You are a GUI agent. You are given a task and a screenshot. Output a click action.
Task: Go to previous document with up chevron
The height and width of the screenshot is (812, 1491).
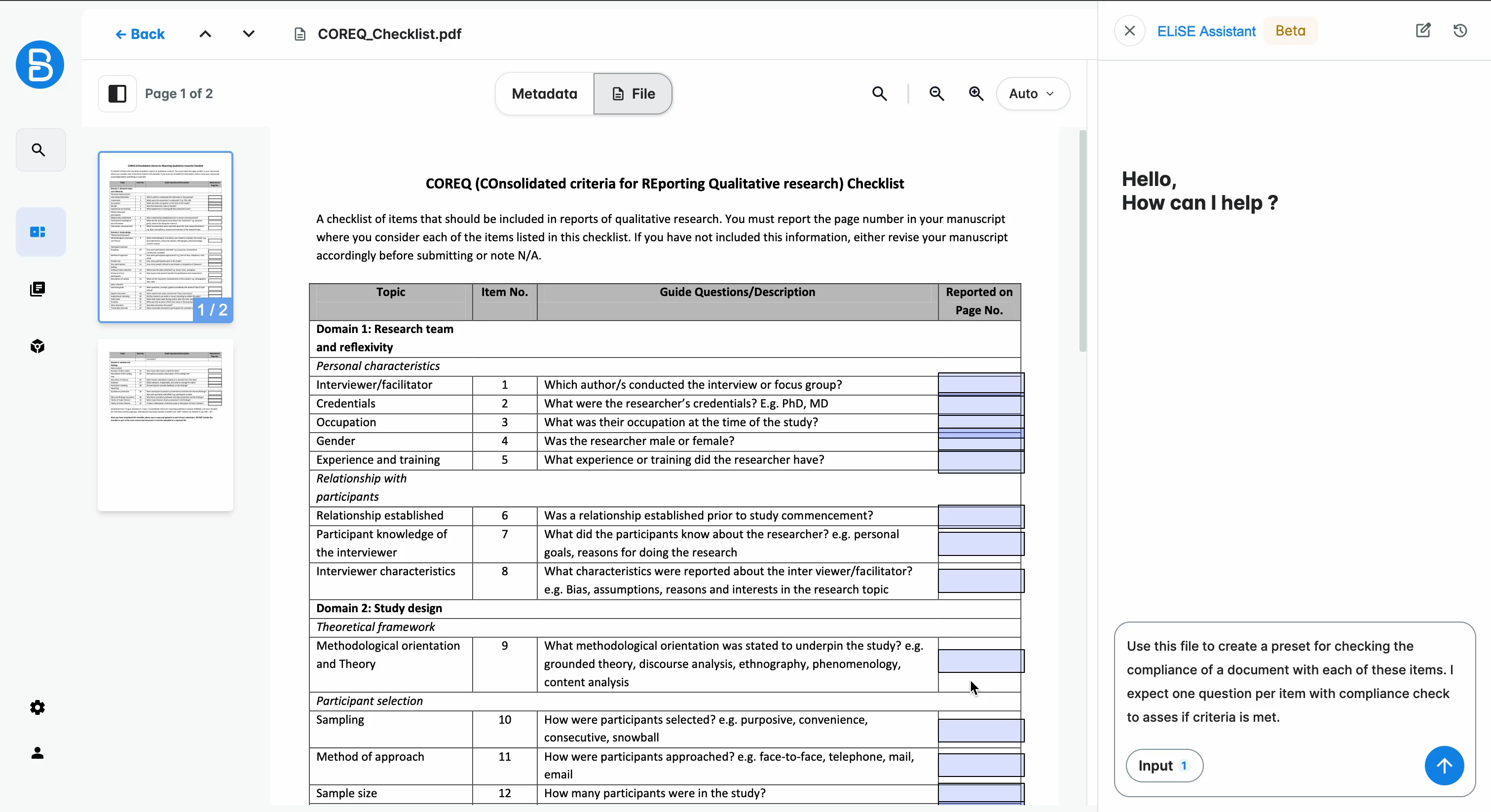point(205,34)
